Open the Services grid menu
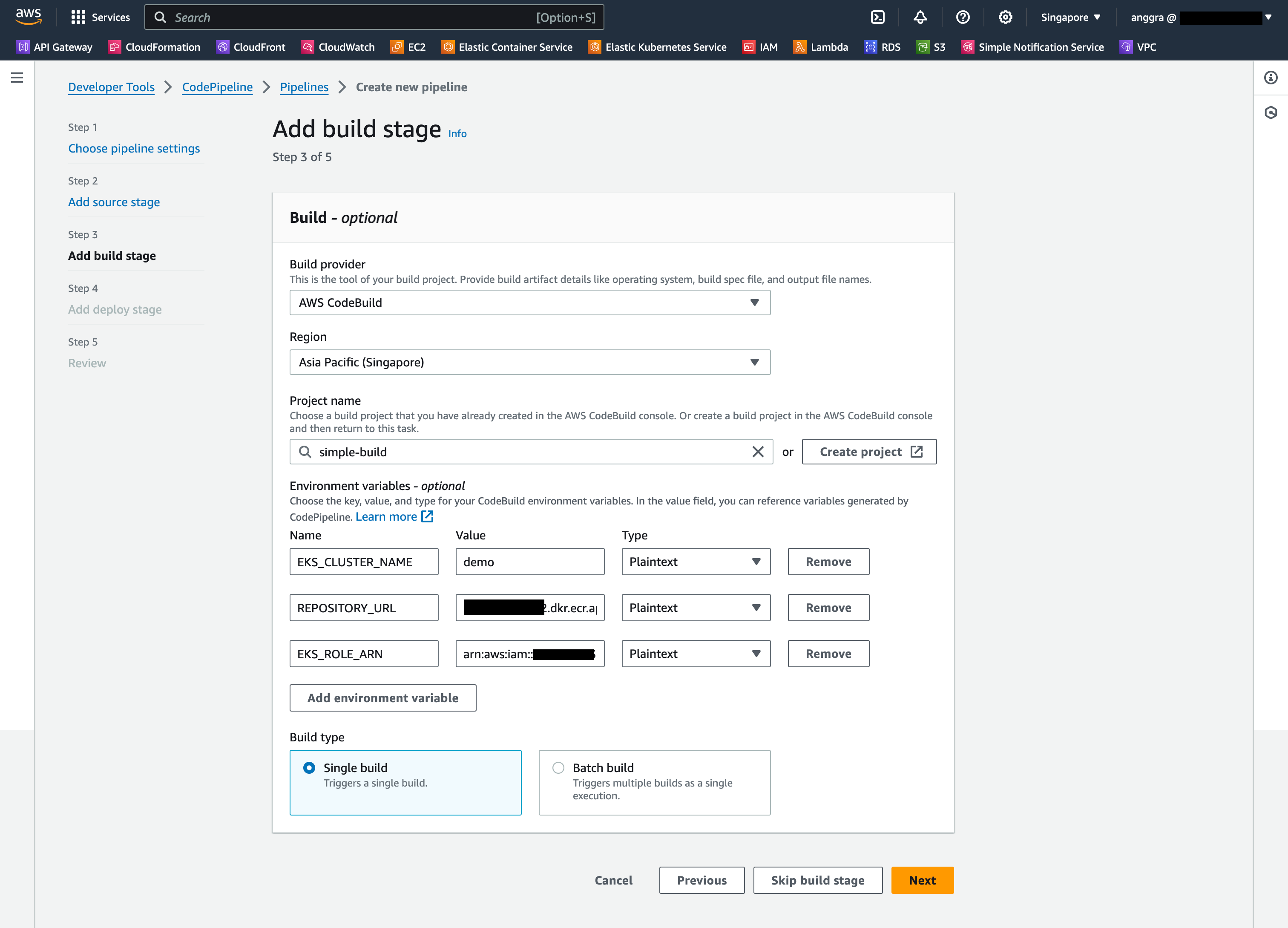The height and width of the screenshot is (928, 1288). click(x=78, y=17)
